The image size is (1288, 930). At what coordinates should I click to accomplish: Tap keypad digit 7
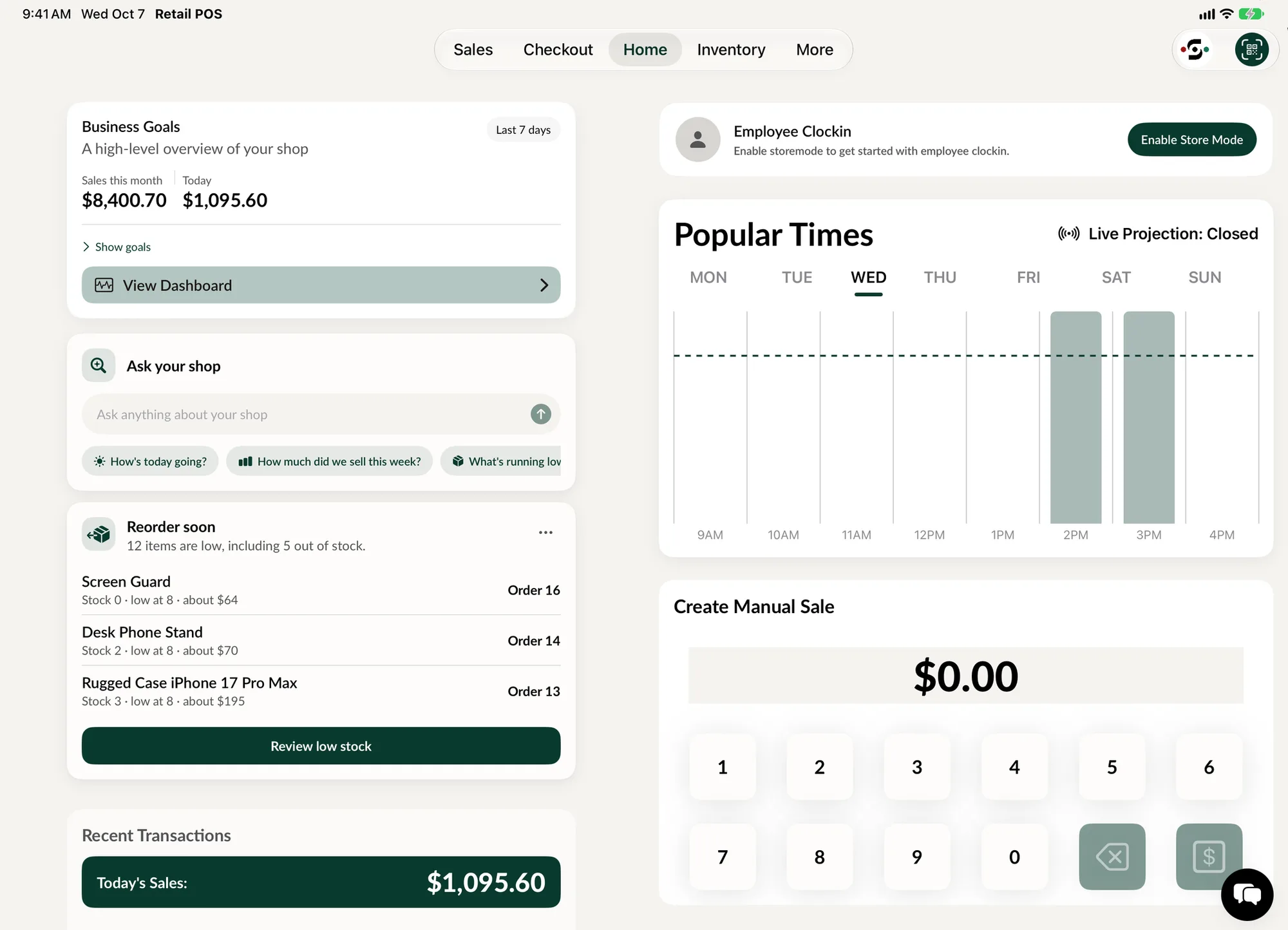point(723,857)
